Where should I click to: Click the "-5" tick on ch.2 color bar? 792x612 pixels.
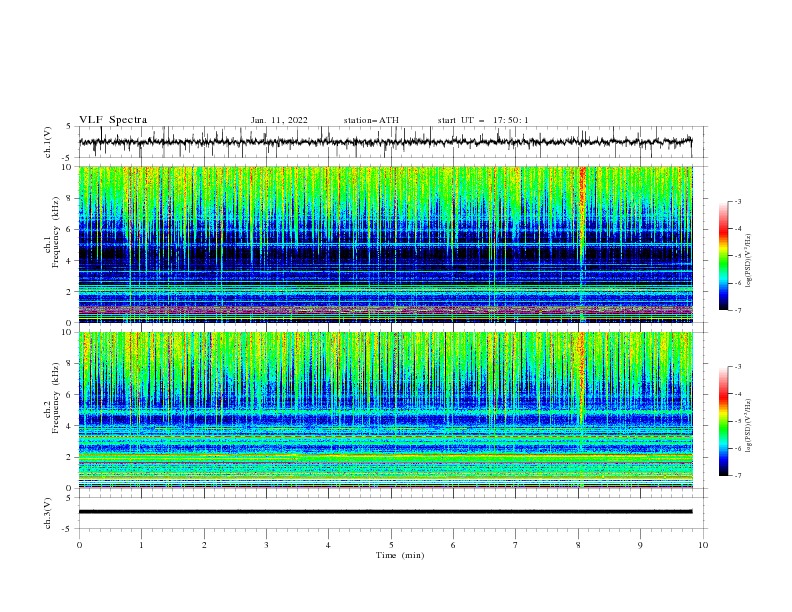coord(737,421)
